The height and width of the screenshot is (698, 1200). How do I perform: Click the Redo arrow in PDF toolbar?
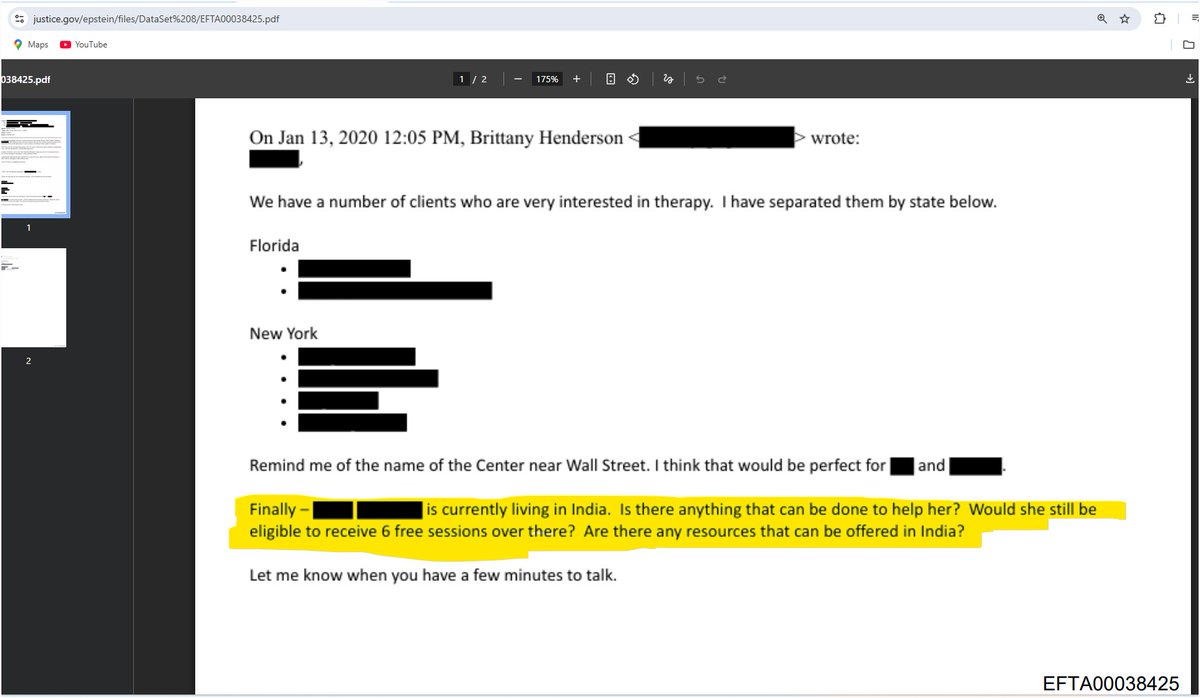click(722, 79)
